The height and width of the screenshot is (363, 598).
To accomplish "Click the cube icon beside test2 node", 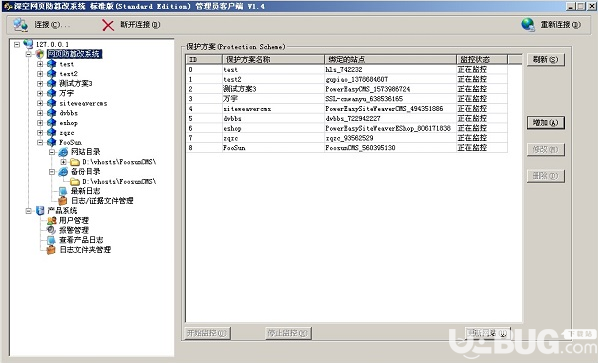I will coord(51,74).
